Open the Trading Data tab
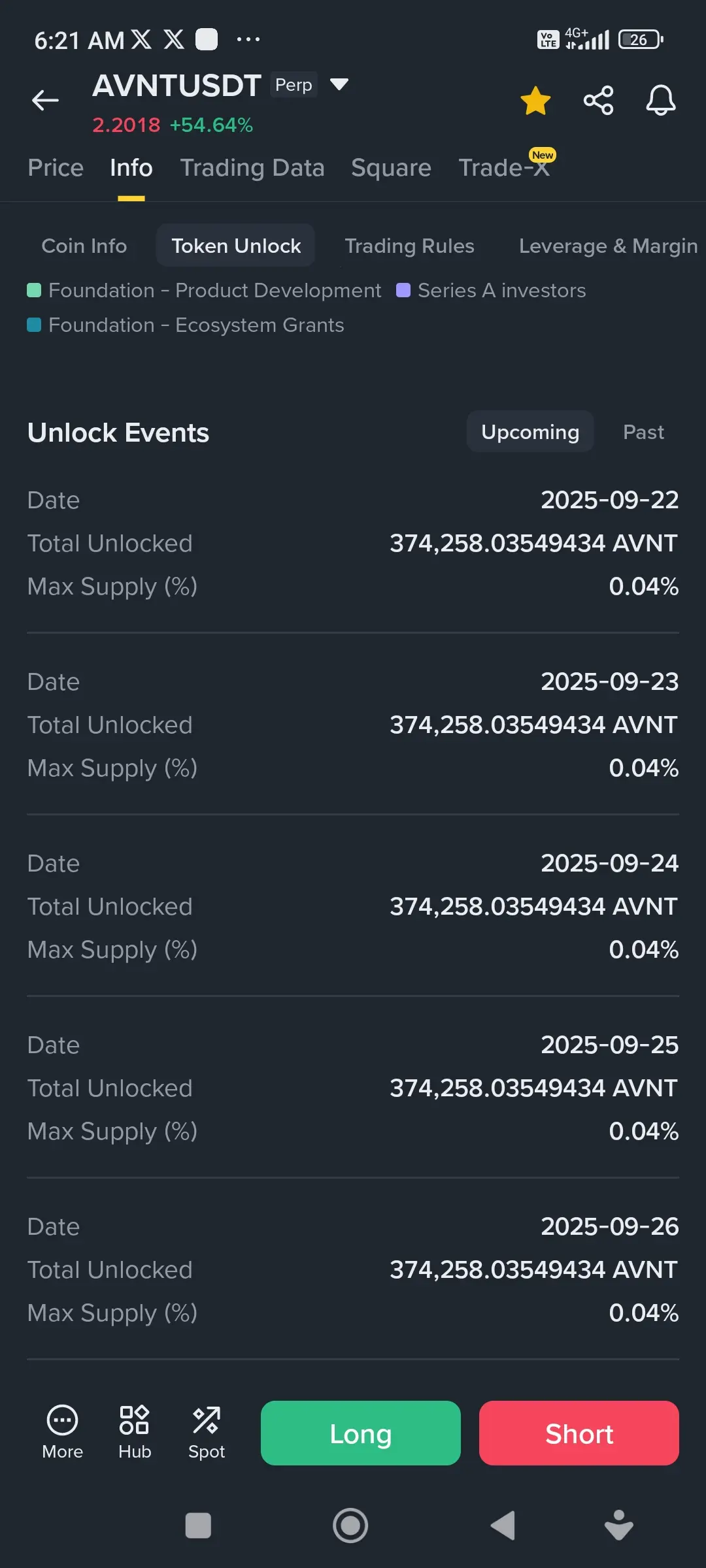The height and width of the screenshot is (1568, 706). [252, 168]
